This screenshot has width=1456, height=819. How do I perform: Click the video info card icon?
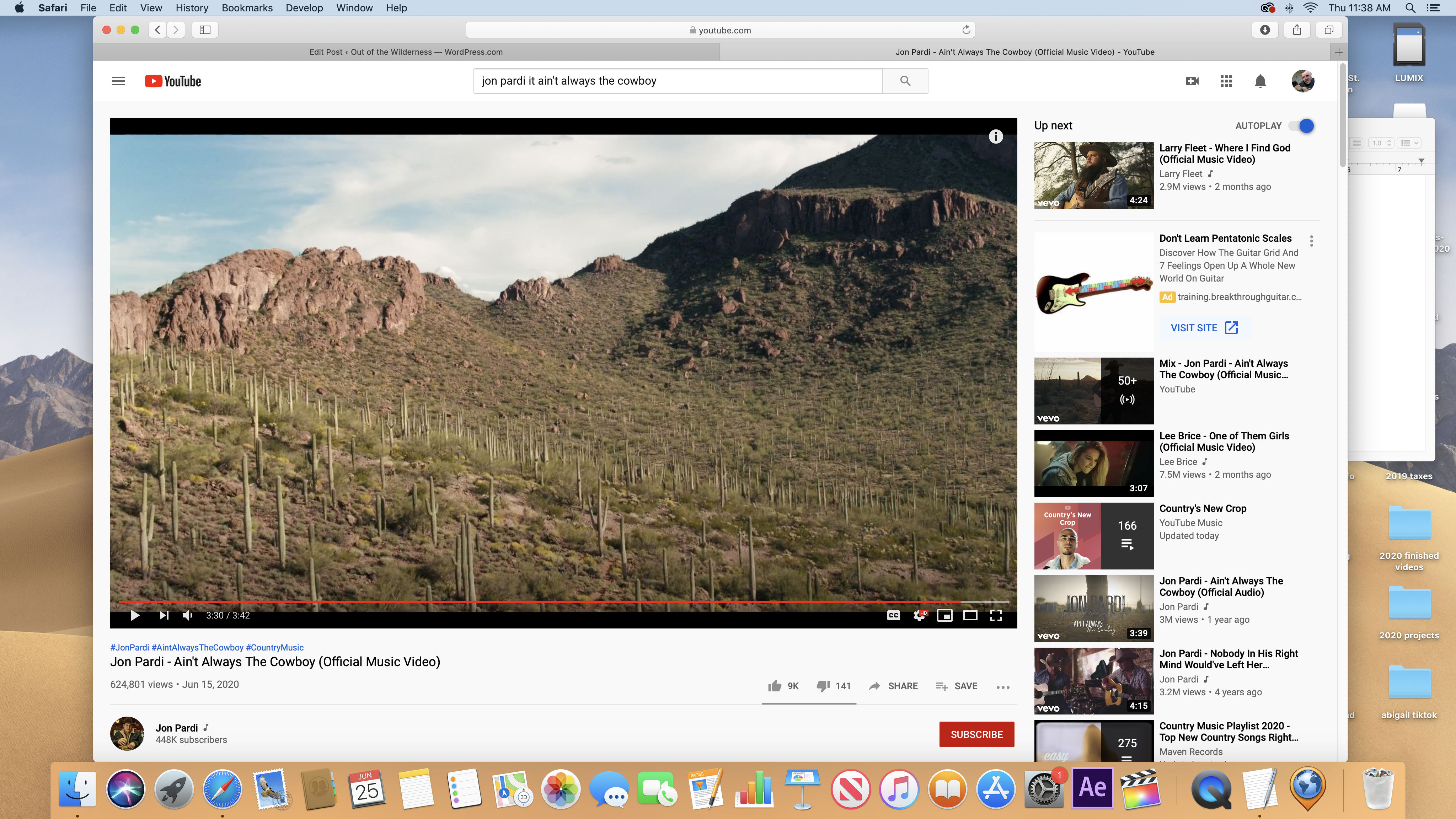(x=995, y=136)
